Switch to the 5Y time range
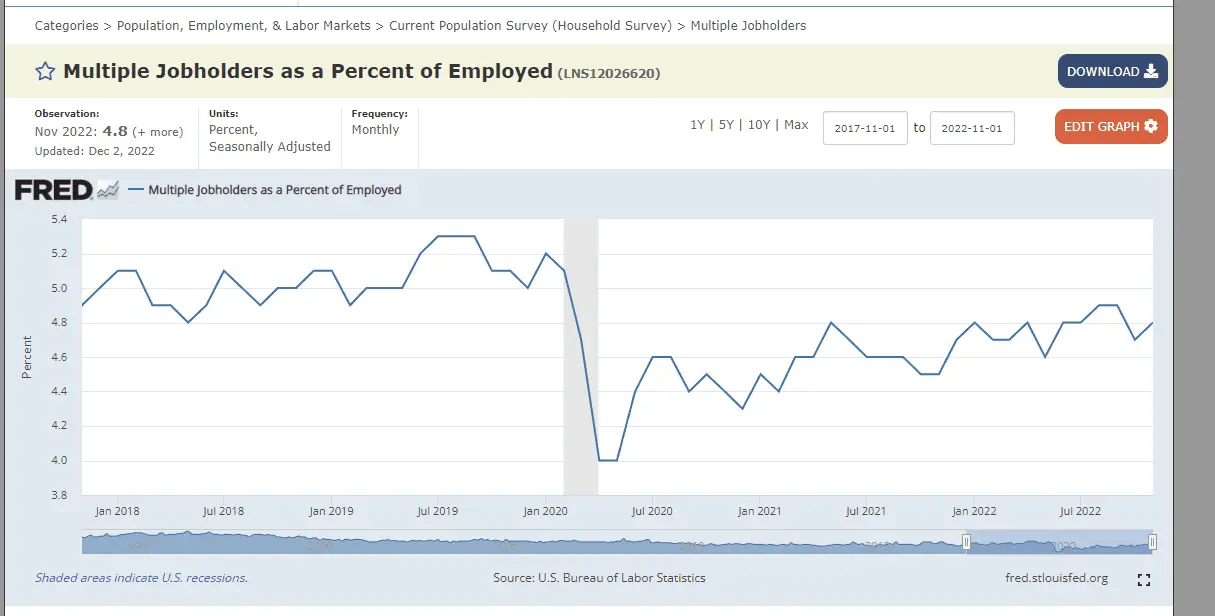The width and height of the screenshot is (1215, 616). coord(727,125)
